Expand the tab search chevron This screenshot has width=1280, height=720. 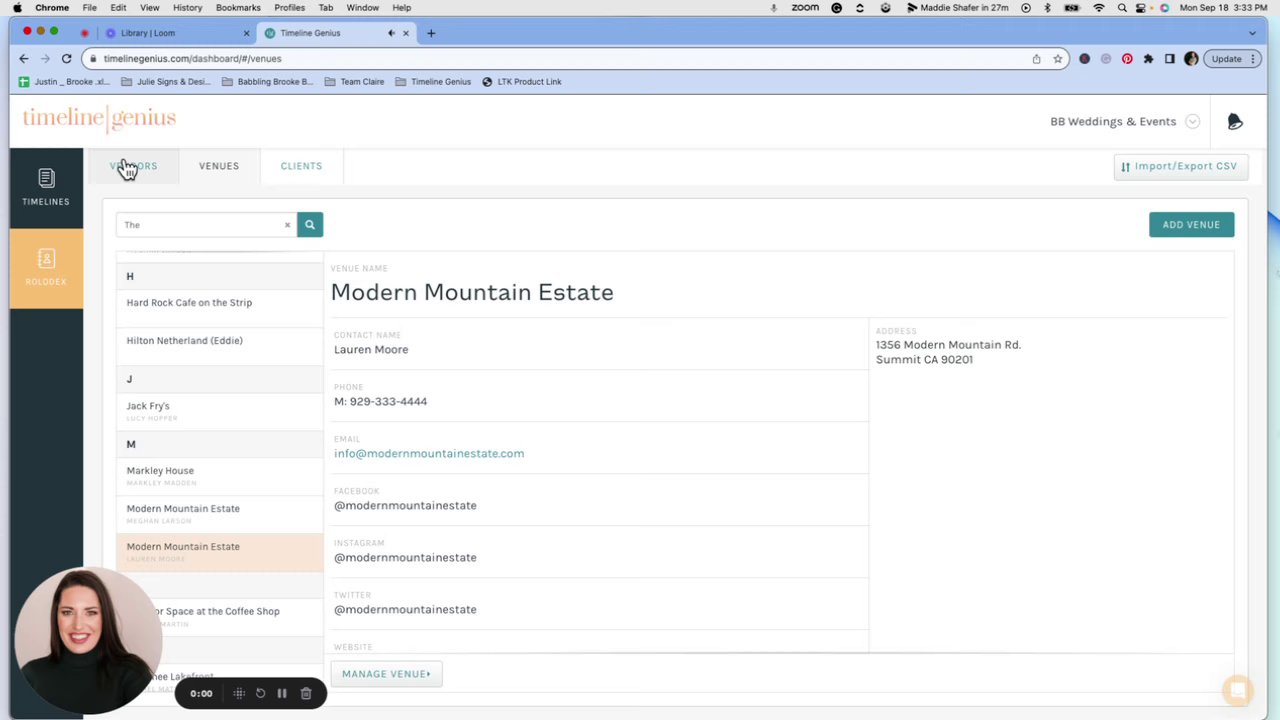(1252, 33)
